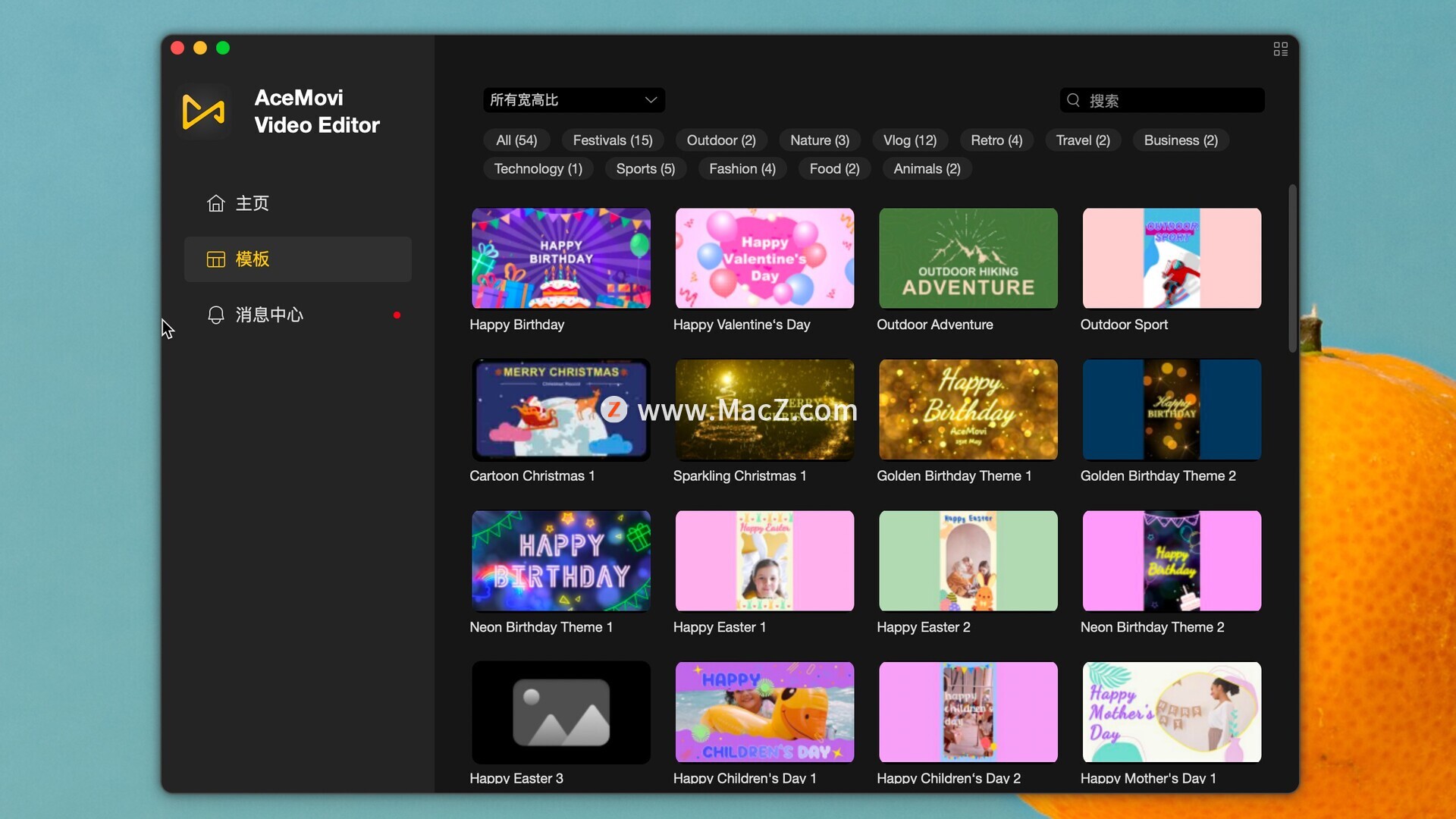Open the Happy Birthday template thumbnail
Image resolution: width=1456 pixels, height=819 pixels.
(561, 259)
